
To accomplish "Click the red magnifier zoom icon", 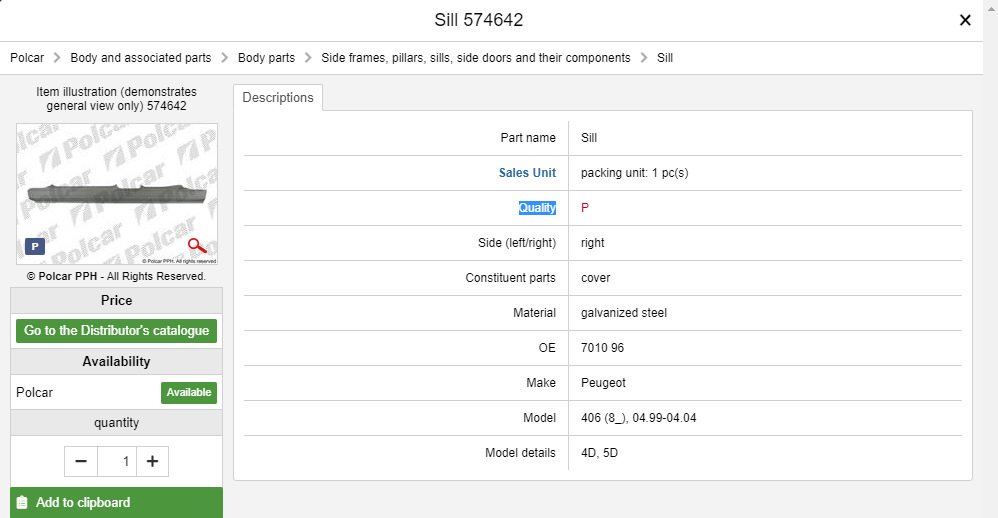I will coord(197,245).
